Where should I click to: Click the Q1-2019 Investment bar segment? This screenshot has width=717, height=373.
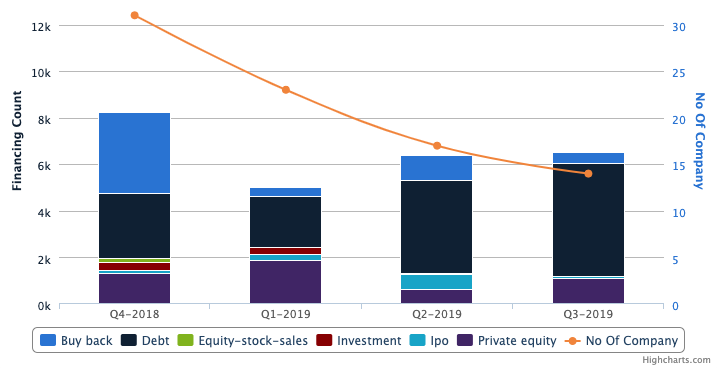[x=285, y=251]
